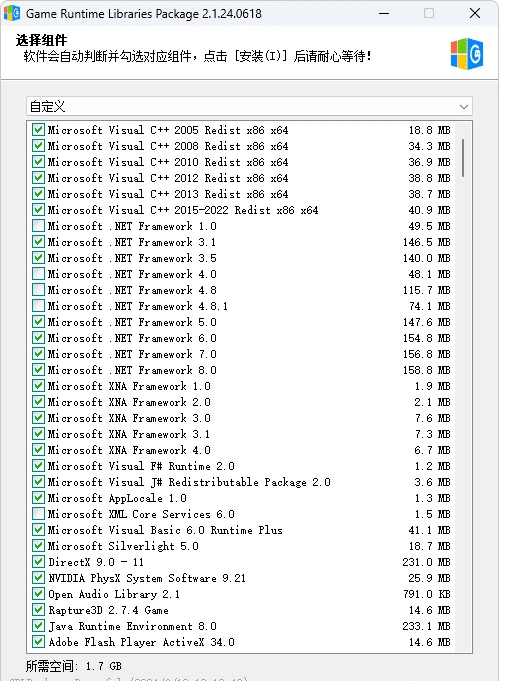Screen dimensions: 508x681
Task: Uncheck XNA Framework 2.0 checkbox
Action: pos(38,402)
